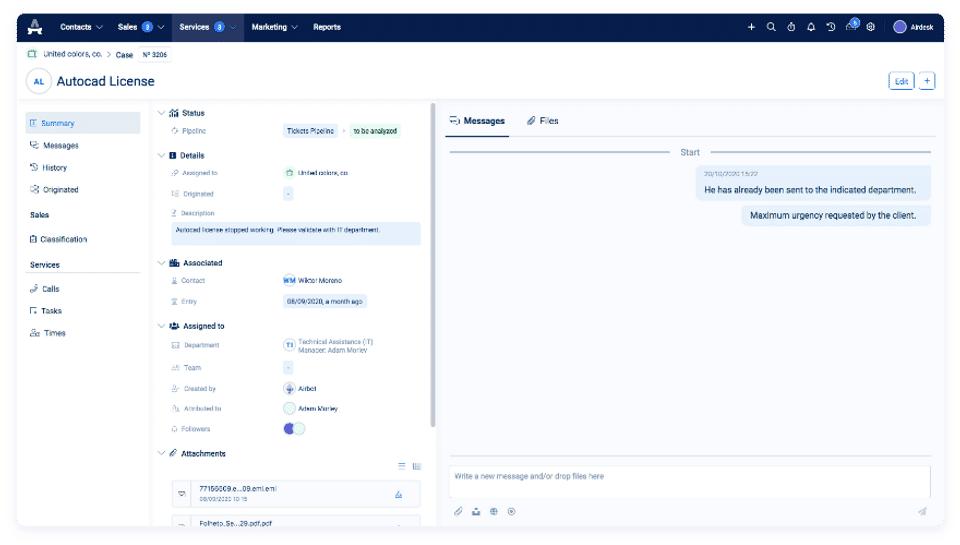
Task: Click the Autocad license description text box
Action: pyautogui.click(x=296, y=233)
